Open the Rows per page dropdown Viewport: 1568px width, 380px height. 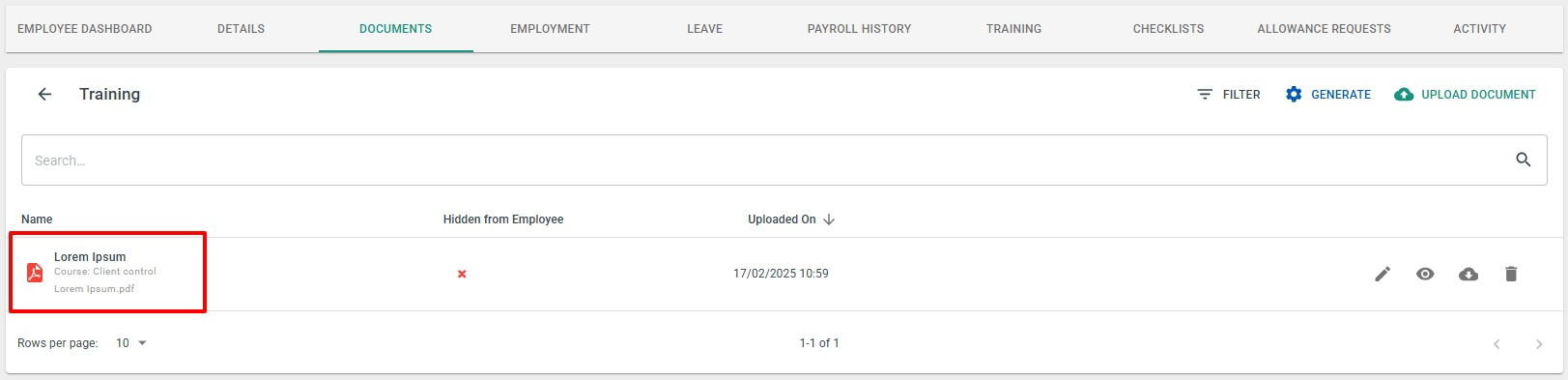point(131,343)
